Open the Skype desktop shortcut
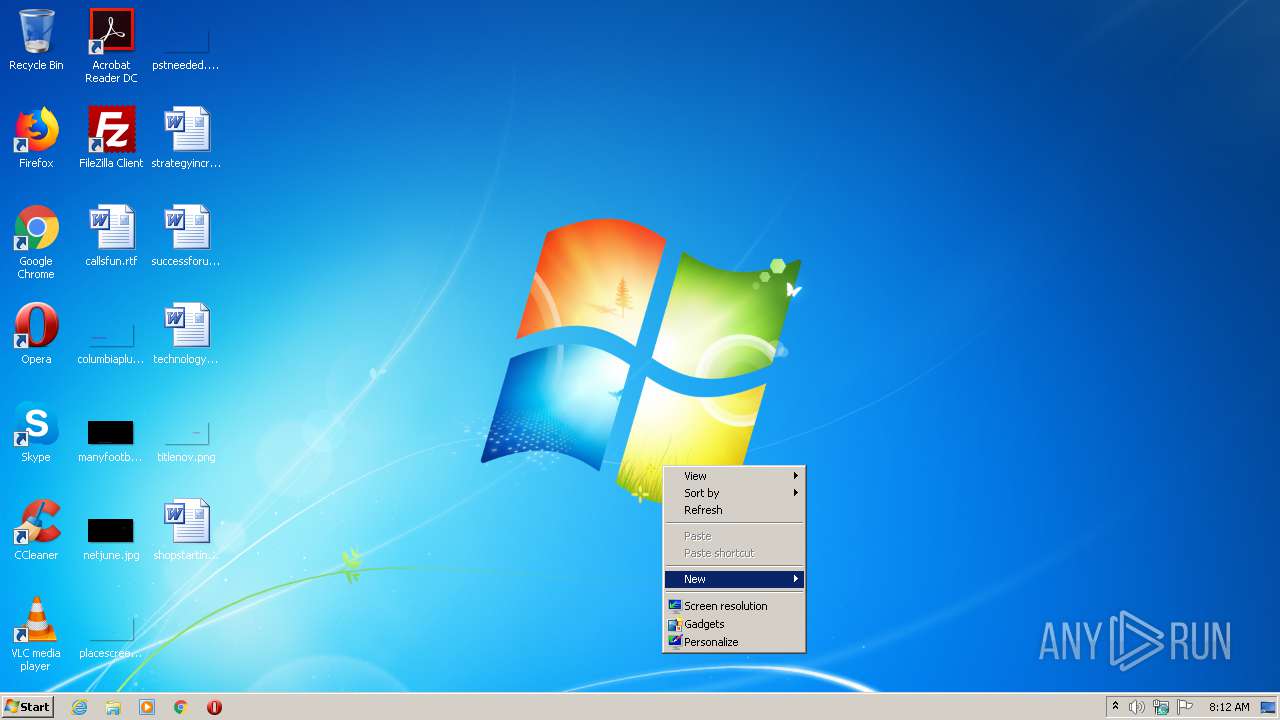 [36, 432]
